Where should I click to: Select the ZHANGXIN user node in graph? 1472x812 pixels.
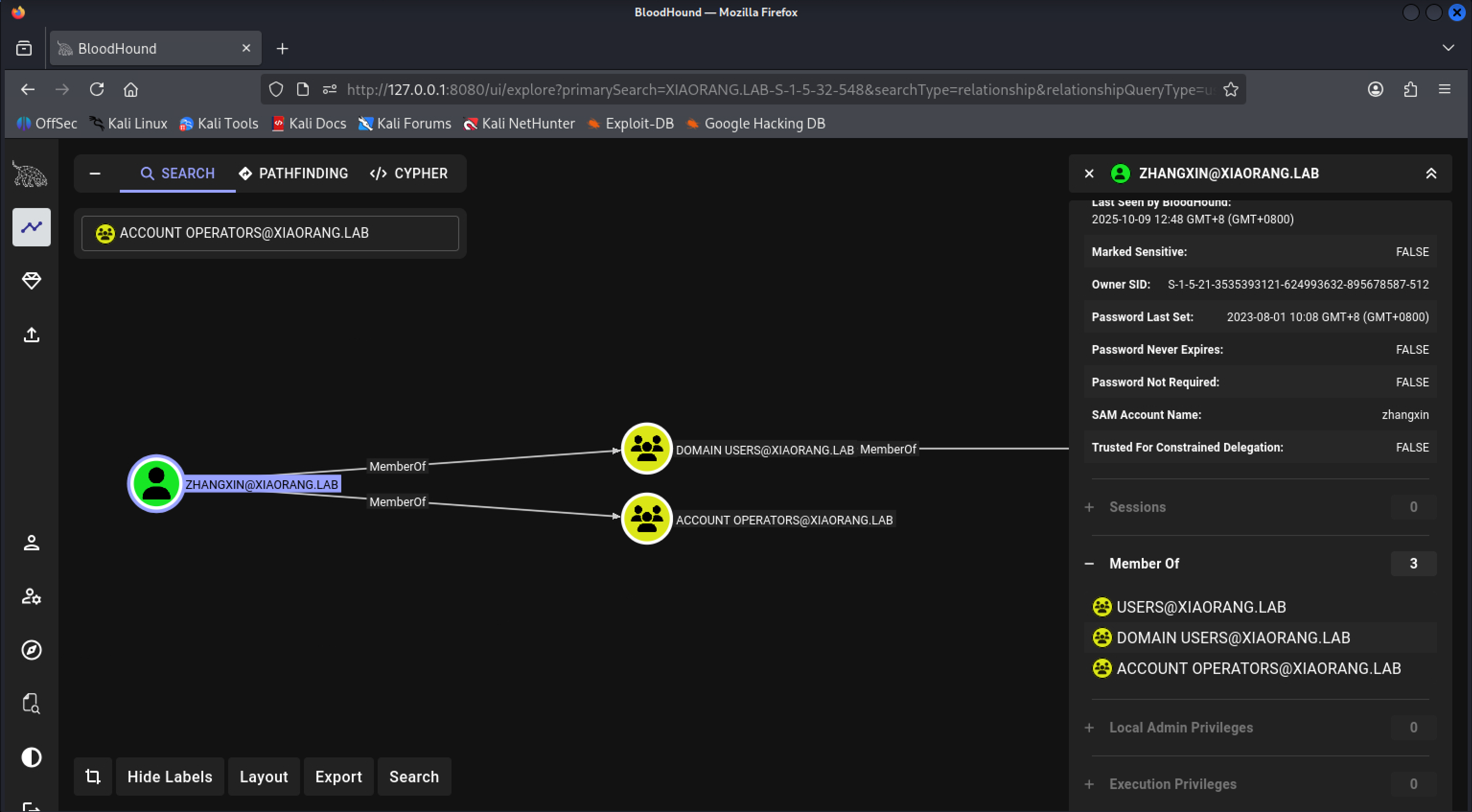tap(156, 484)
